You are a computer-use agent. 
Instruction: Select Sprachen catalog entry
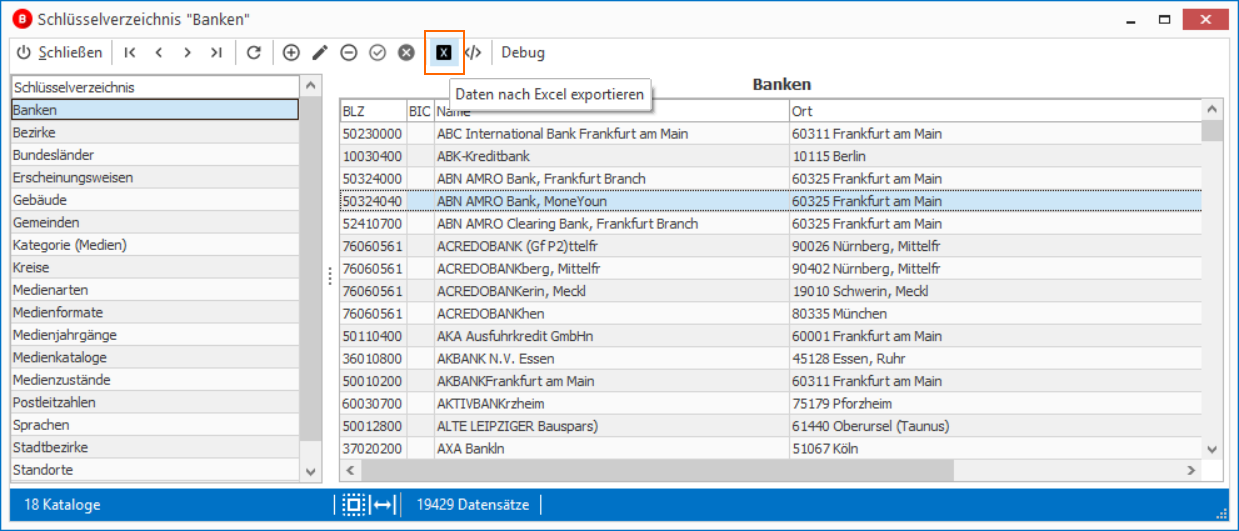pyautogui.click(x=155, y=425)
